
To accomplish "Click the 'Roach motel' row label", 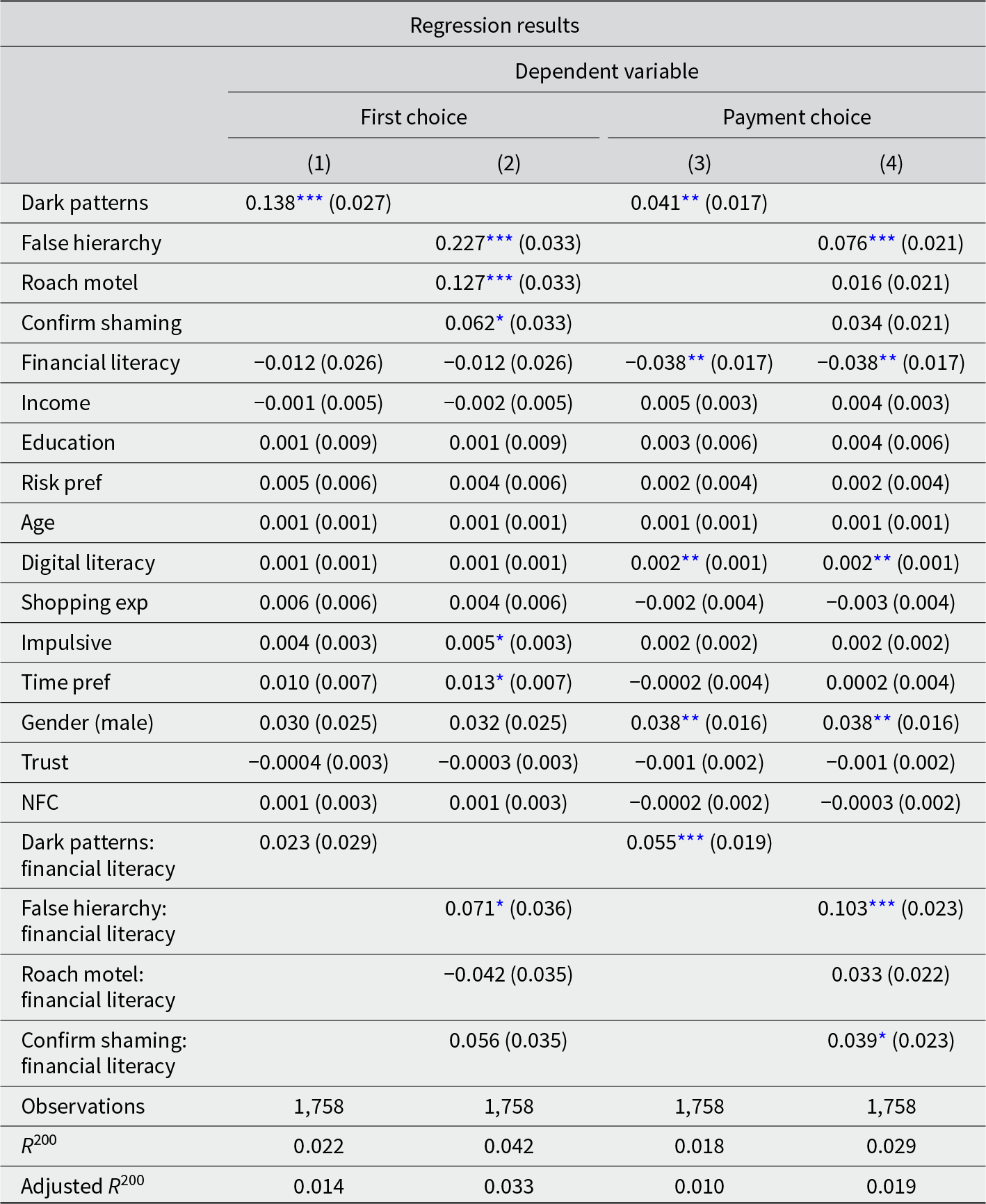I will [79, 282].
